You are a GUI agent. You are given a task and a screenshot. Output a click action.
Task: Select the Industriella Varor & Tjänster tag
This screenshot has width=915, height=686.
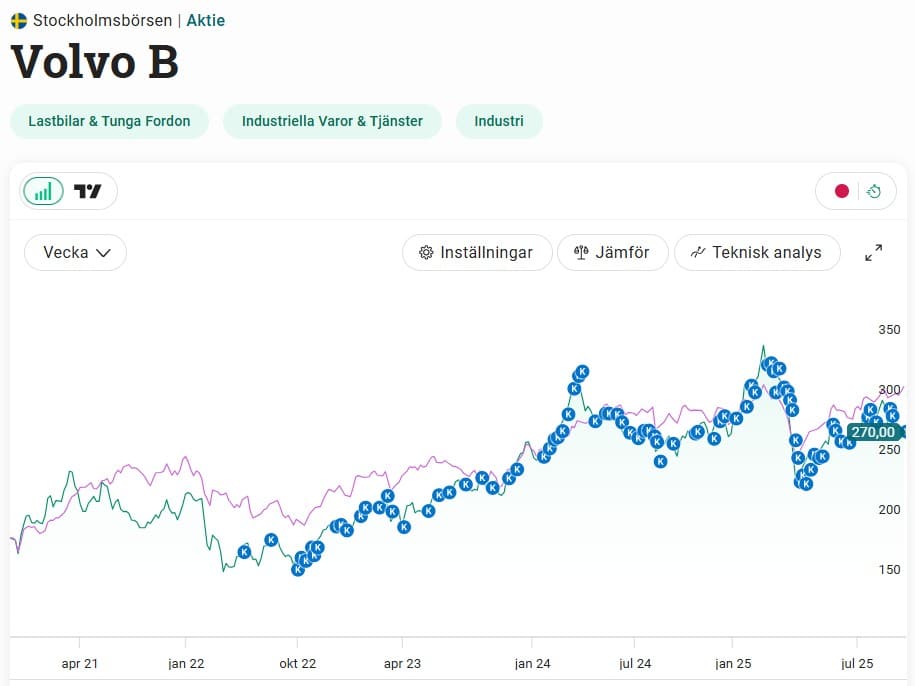pyautogui.click(x=332, y=121)
